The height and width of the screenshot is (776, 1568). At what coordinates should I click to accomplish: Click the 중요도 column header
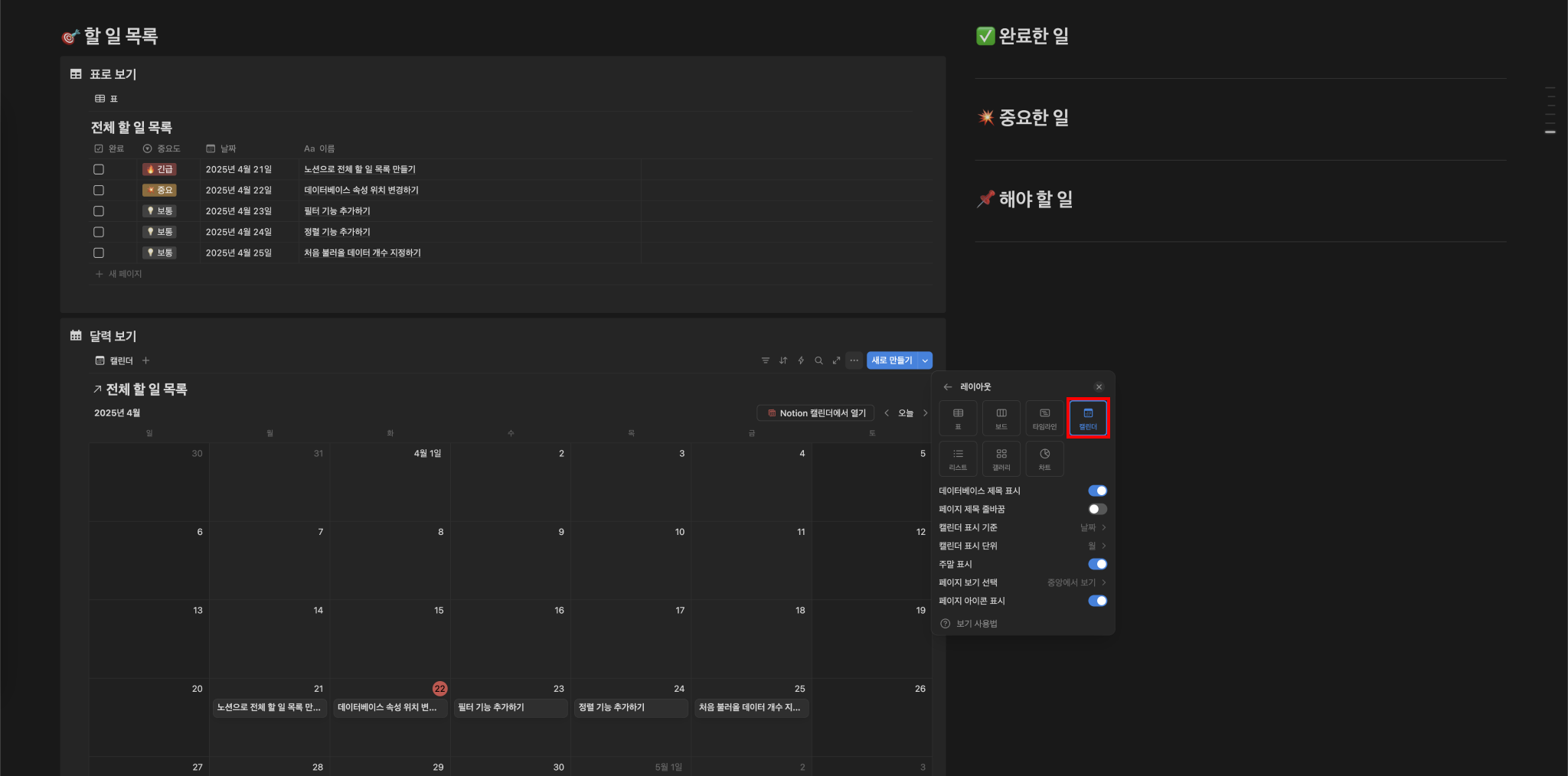tap(162, 148)
